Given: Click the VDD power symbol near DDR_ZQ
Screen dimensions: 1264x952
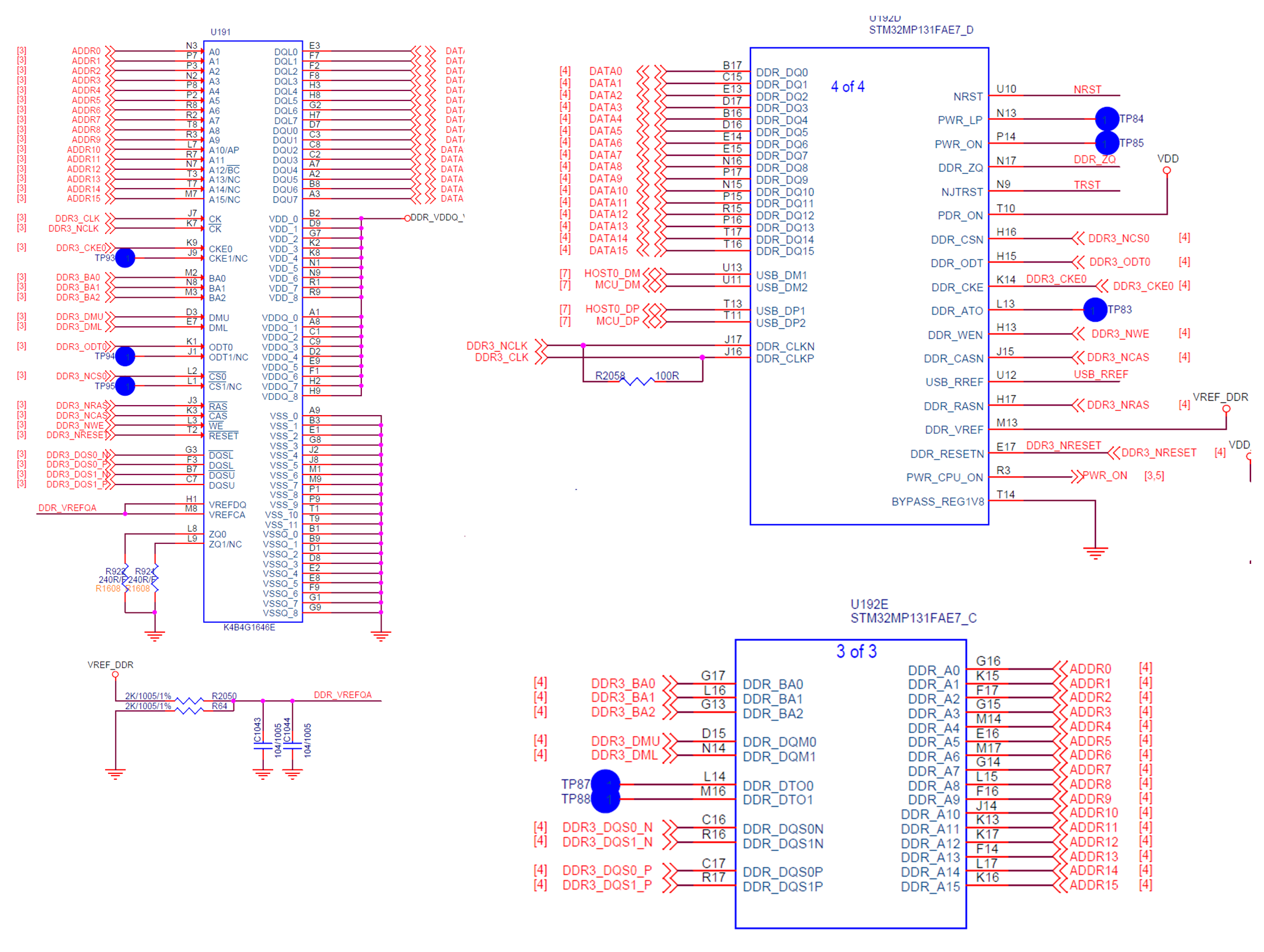Looking at the screenshot, I should 1168,170.
